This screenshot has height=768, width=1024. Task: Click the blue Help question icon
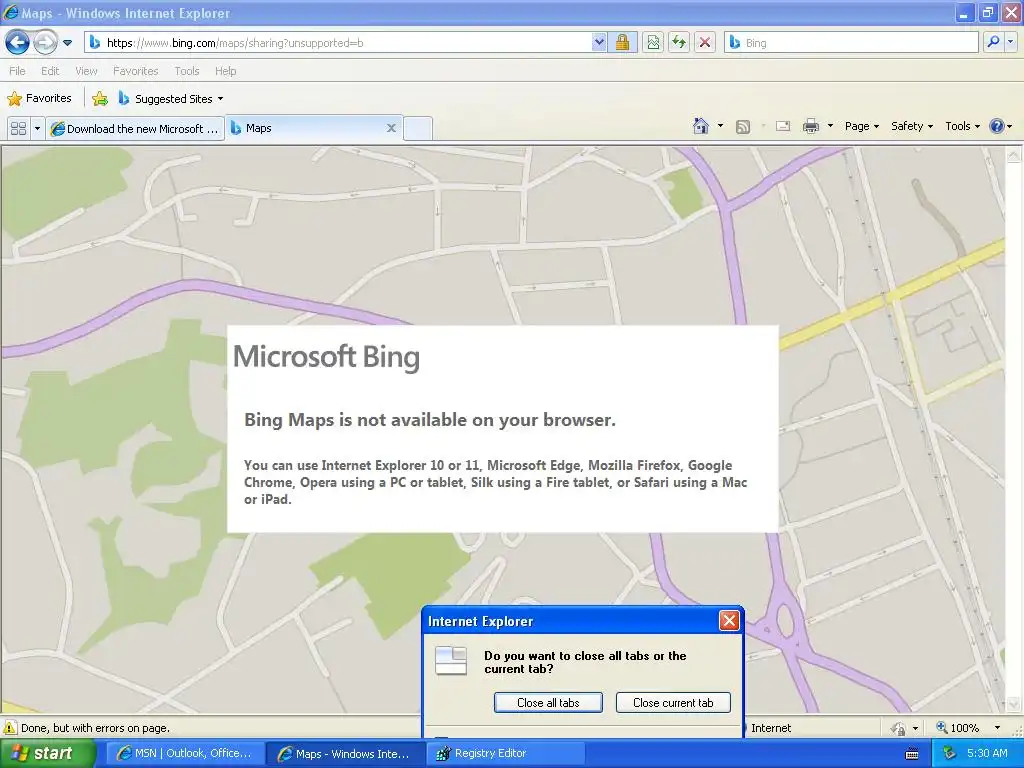pos(997,126)
